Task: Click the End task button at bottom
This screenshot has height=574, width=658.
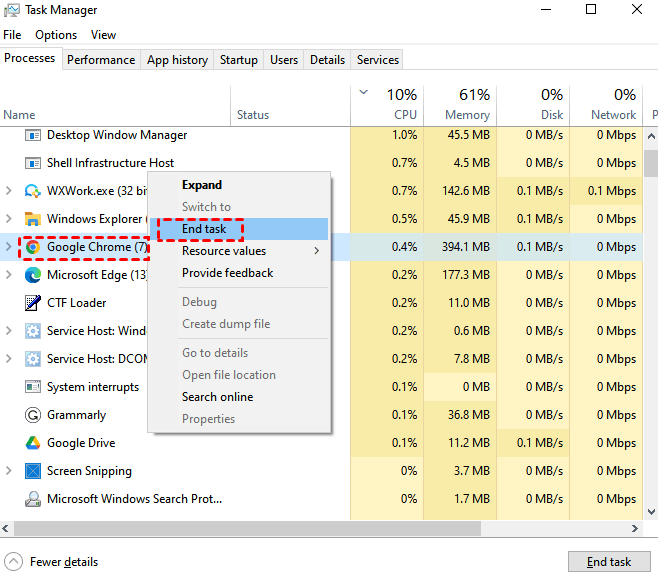Action: tap(608, 562)
